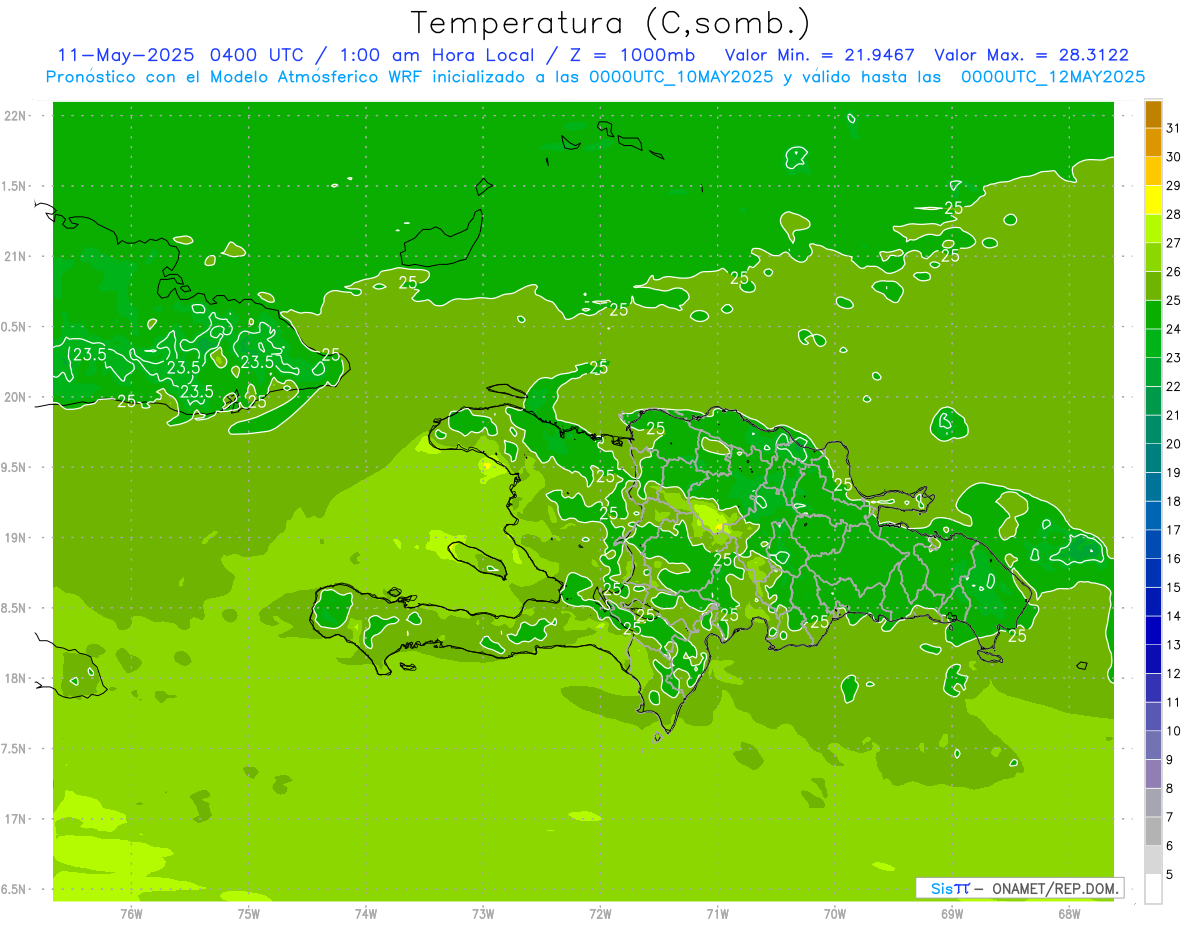Select the 74W longitude axis label

click(x=366, y=913)
